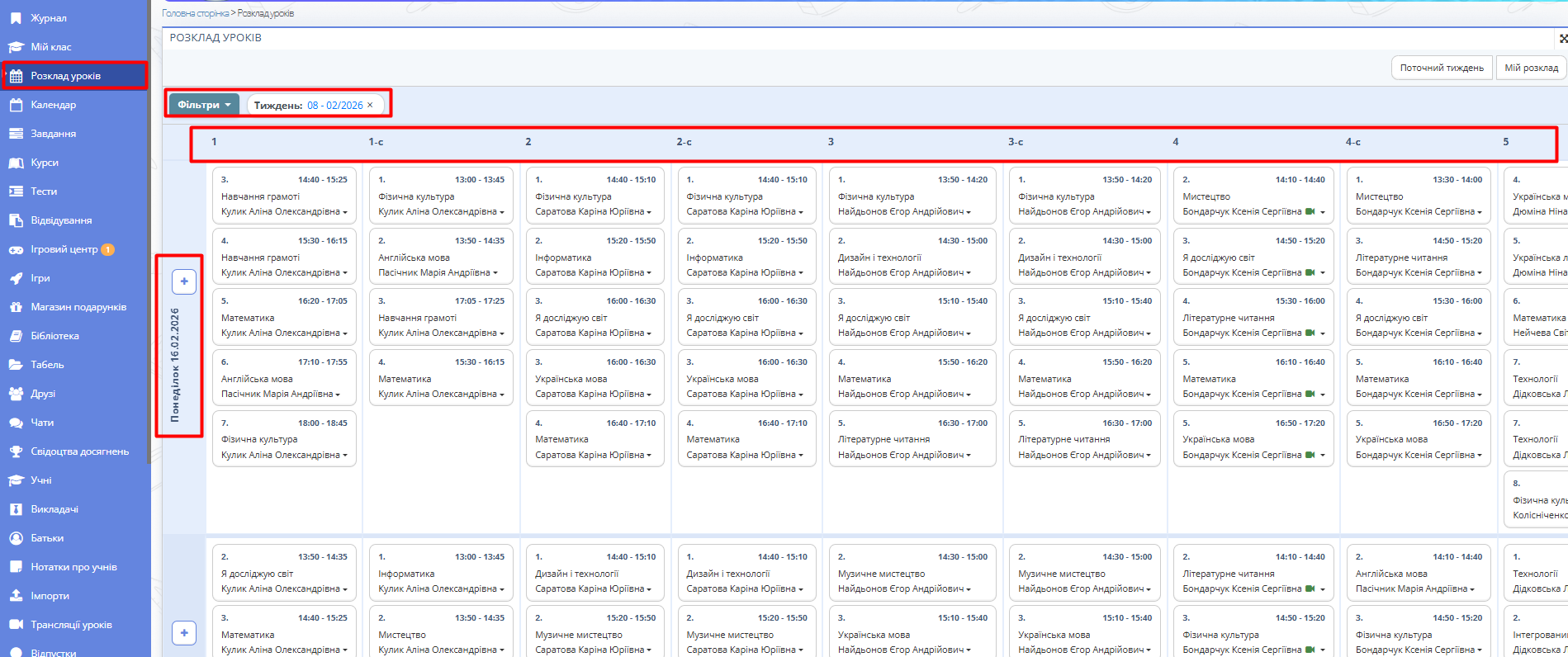Click the Бібліотека books icon

click(16, 336)
